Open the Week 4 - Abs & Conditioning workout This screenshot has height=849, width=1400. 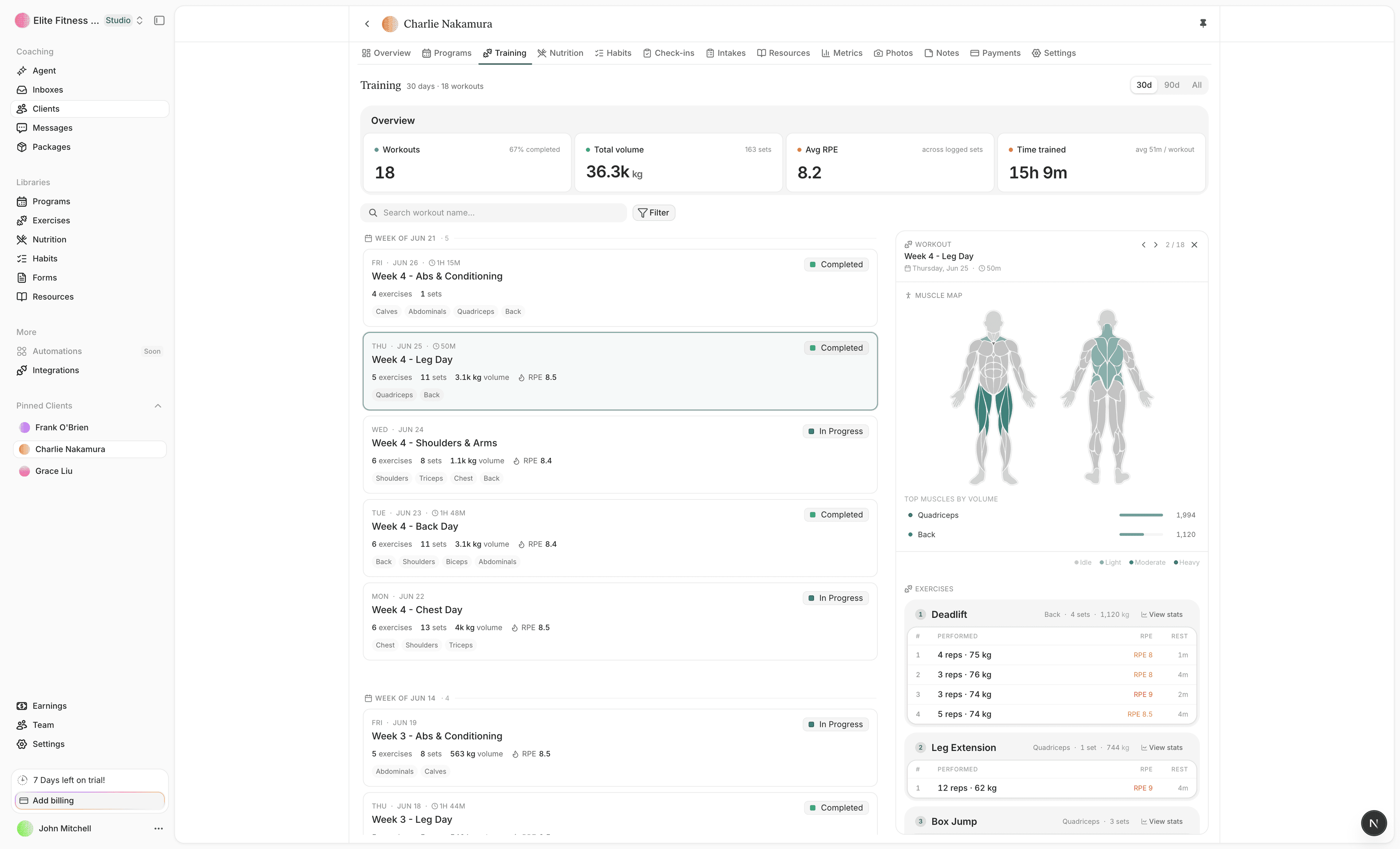[x=620, y=288]
